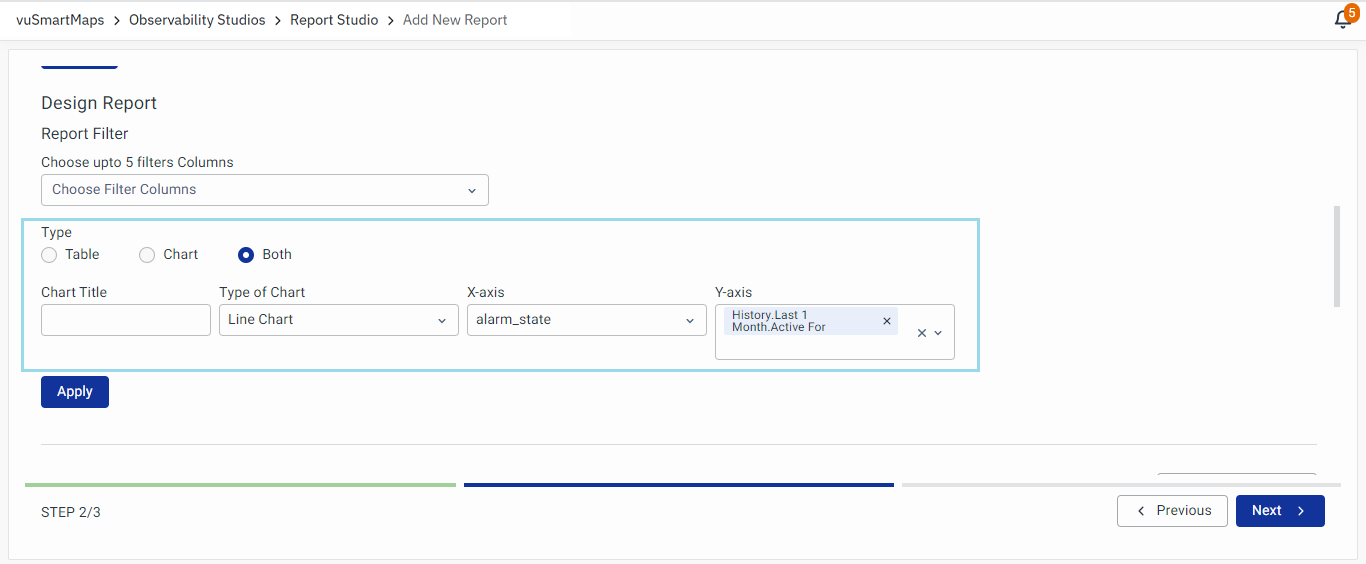Open Report Studio breadcrumb link
1366x564 pixels.
pos(334,20)
